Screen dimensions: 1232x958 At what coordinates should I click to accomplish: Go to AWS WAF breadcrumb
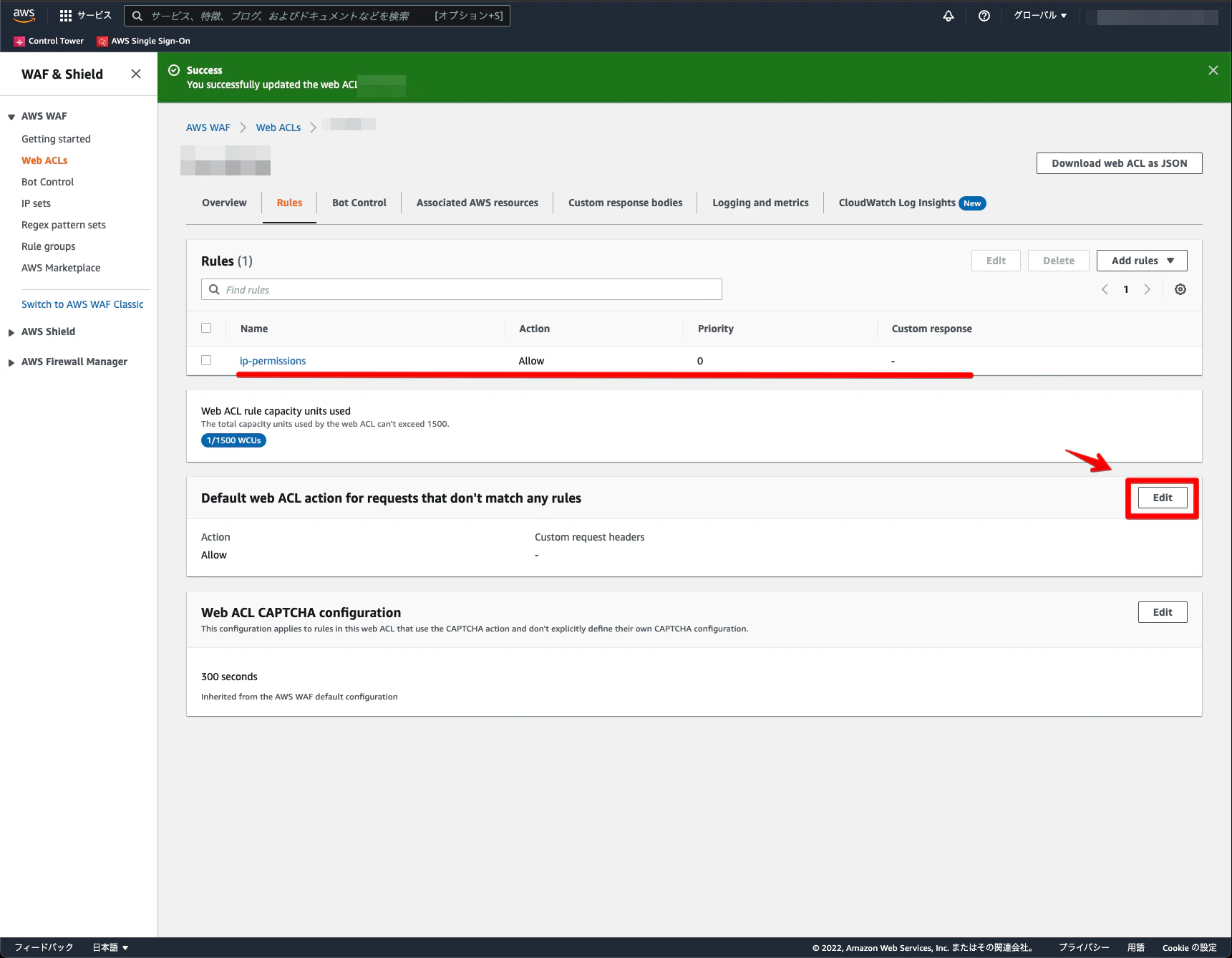click(x=208, y=127)
